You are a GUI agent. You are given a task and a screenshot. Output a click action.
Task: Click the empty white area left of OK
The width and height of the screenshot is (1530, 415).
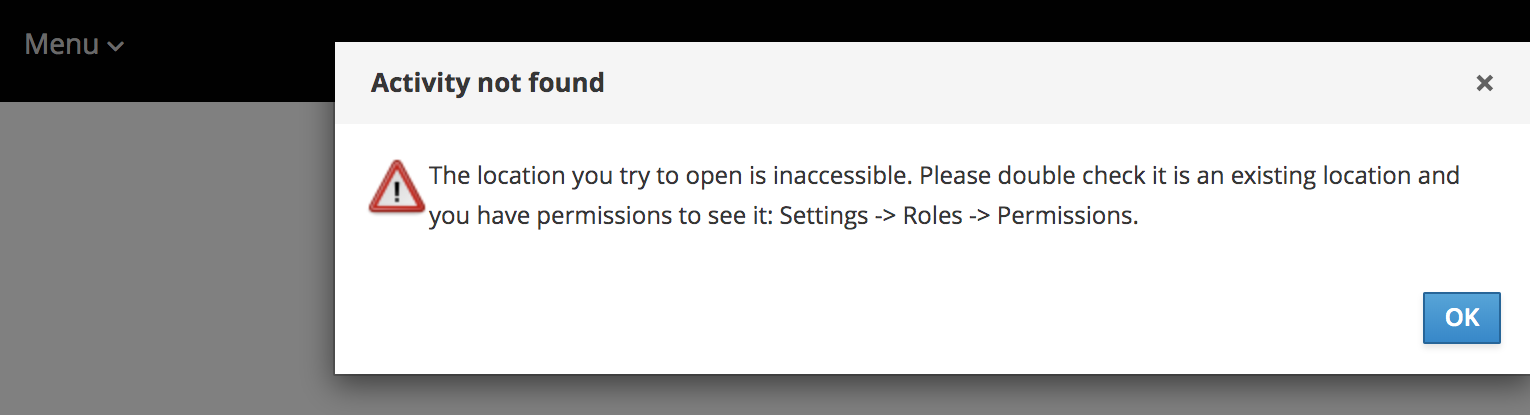[x=900, y=318]
